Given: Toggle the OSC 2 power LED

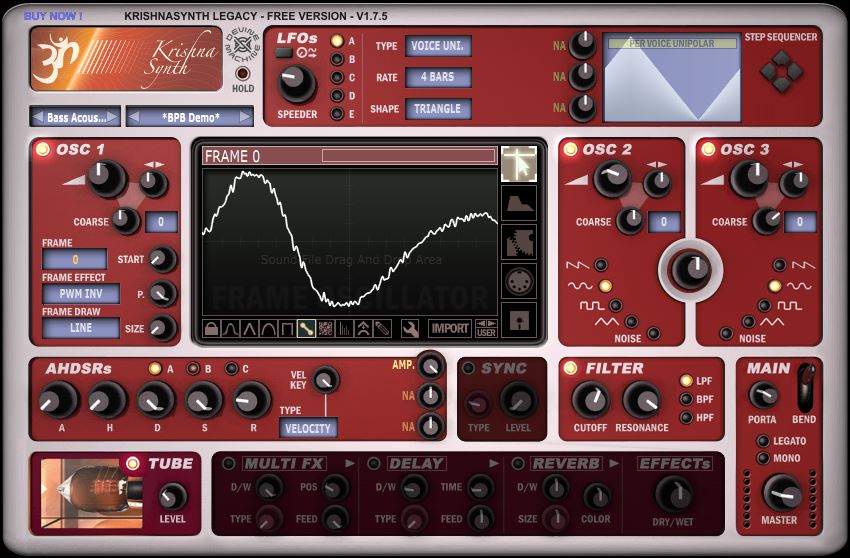Looking at the screenshot, I should coord(570,149).
